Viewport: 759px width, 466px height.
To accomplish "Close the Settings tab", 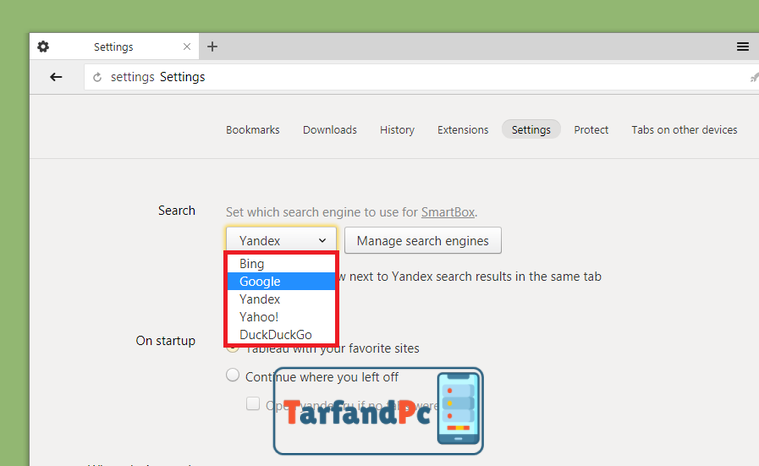I will click(187, 46).
